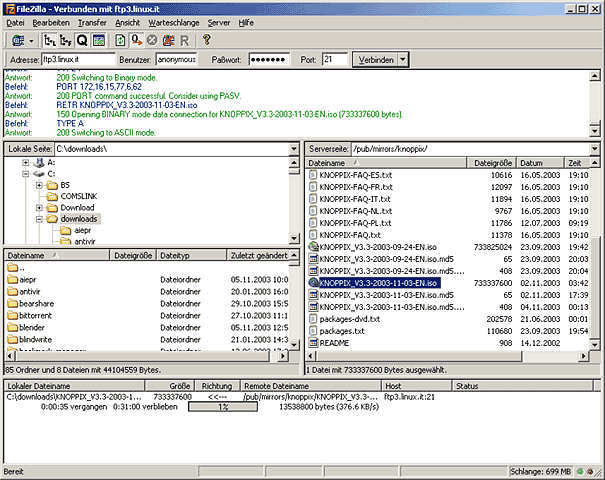Open the Site Manager icon
Screen dimensions: 605x480
18,40
